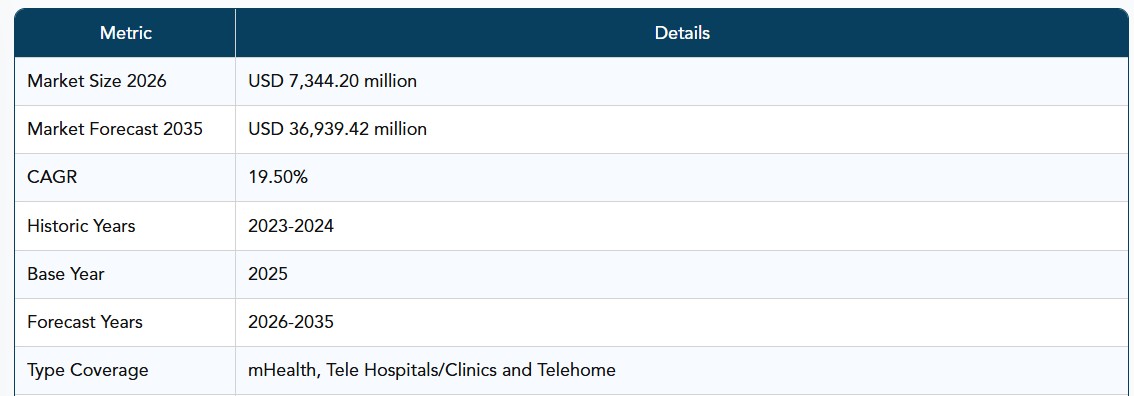Click the USD 36,939.42 million value
Viewport: 1134px width, 396px height.
point(337,129)
